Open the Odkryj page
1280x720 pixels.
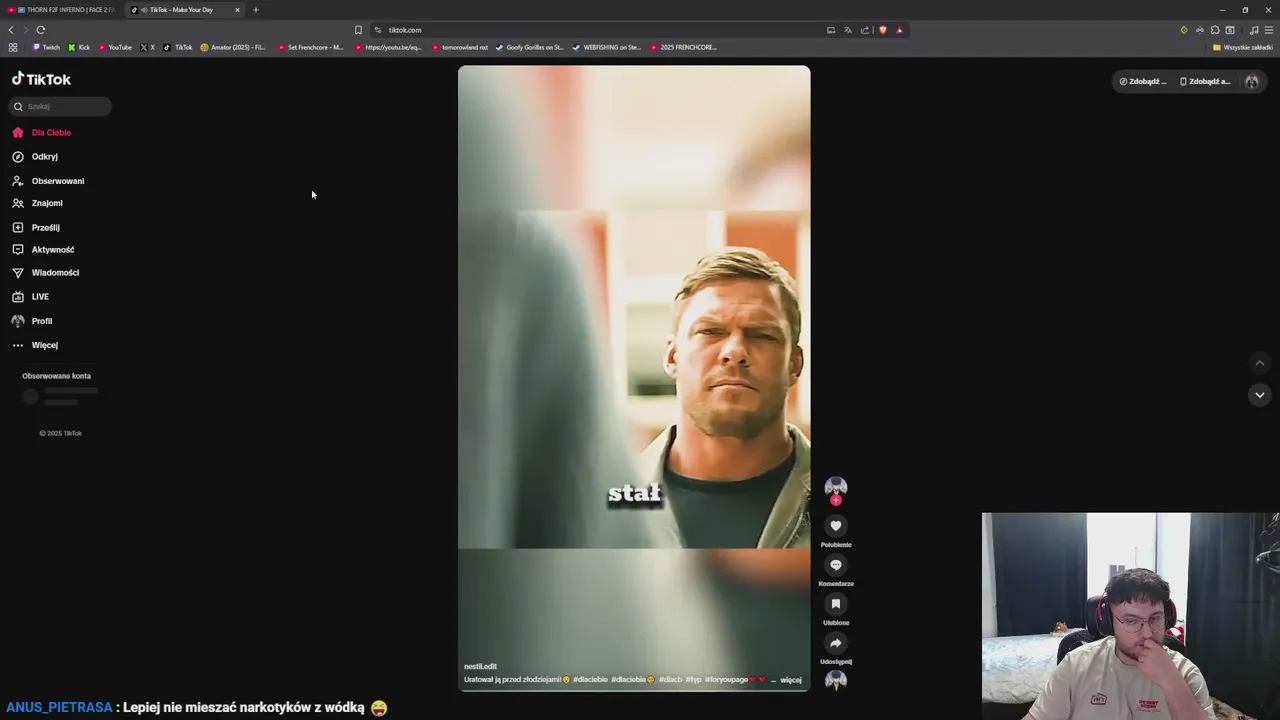(35, 157)
